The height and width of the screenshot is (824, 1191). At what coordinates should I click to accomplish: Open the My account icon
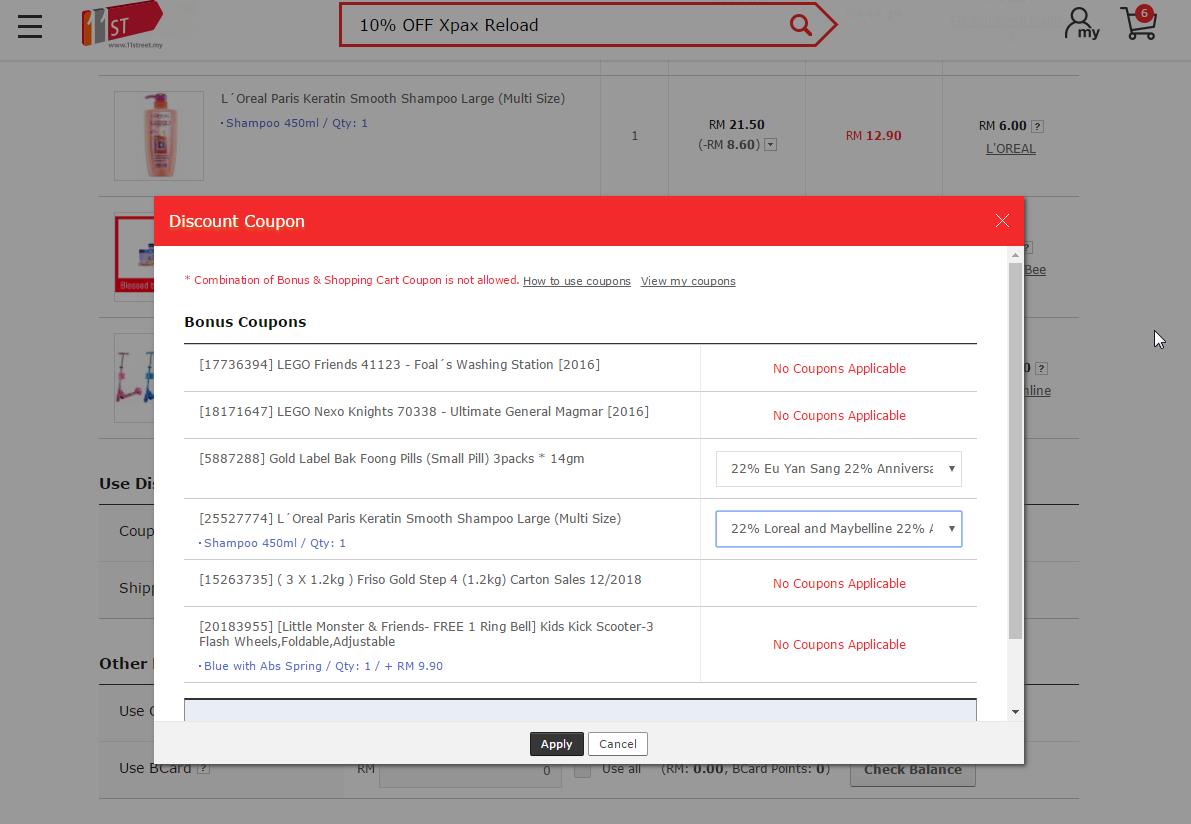1082,24
